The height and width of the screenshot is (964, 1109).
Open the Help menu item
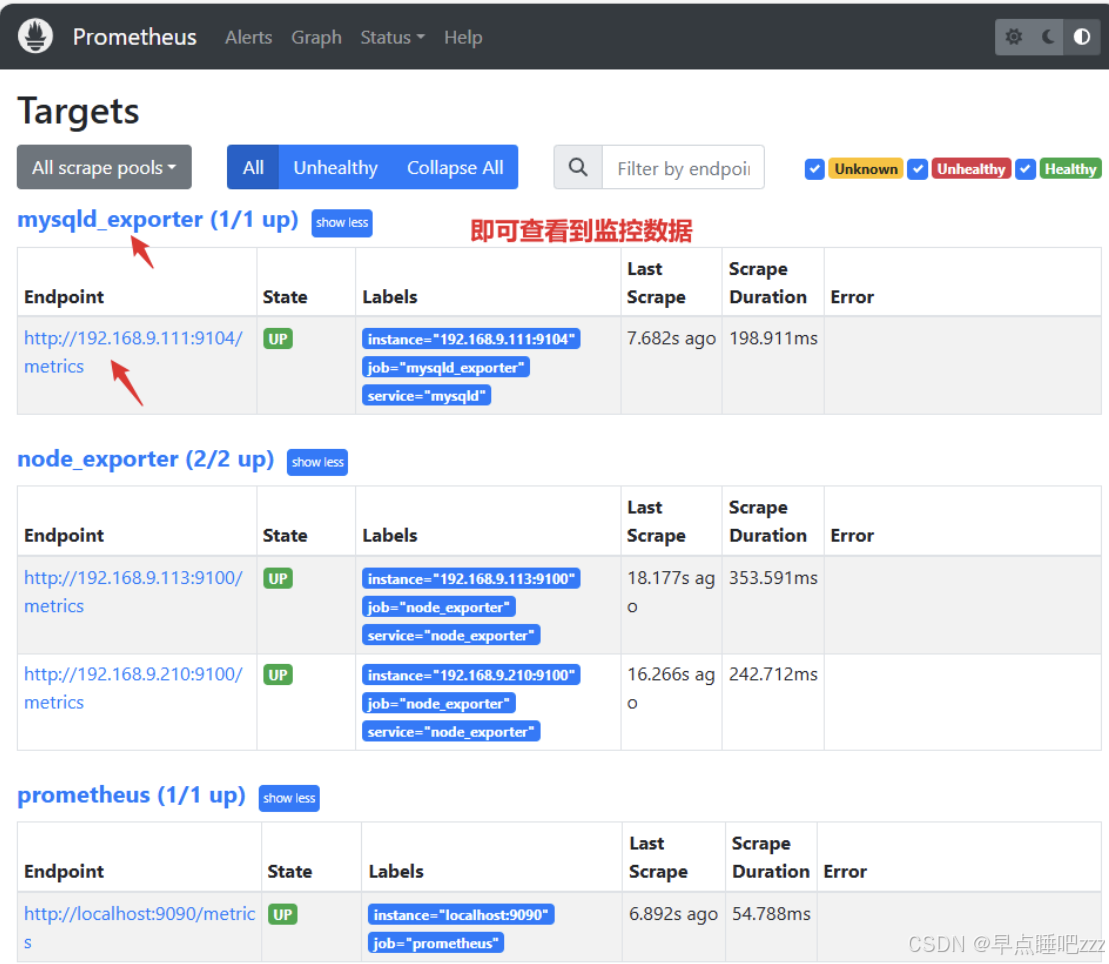coord(463,37)
